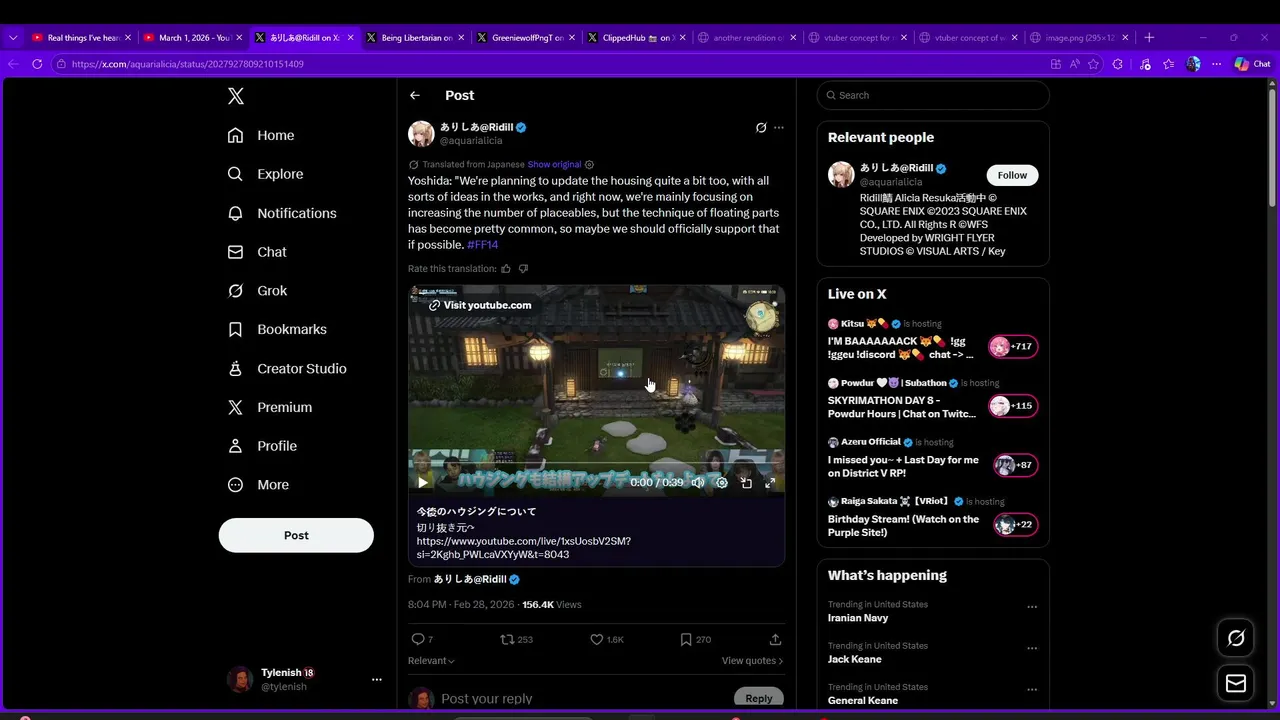1280x720 pixels.
Task: Switch to Being Libertarian on X tab
Action: (x=415, y=37)
